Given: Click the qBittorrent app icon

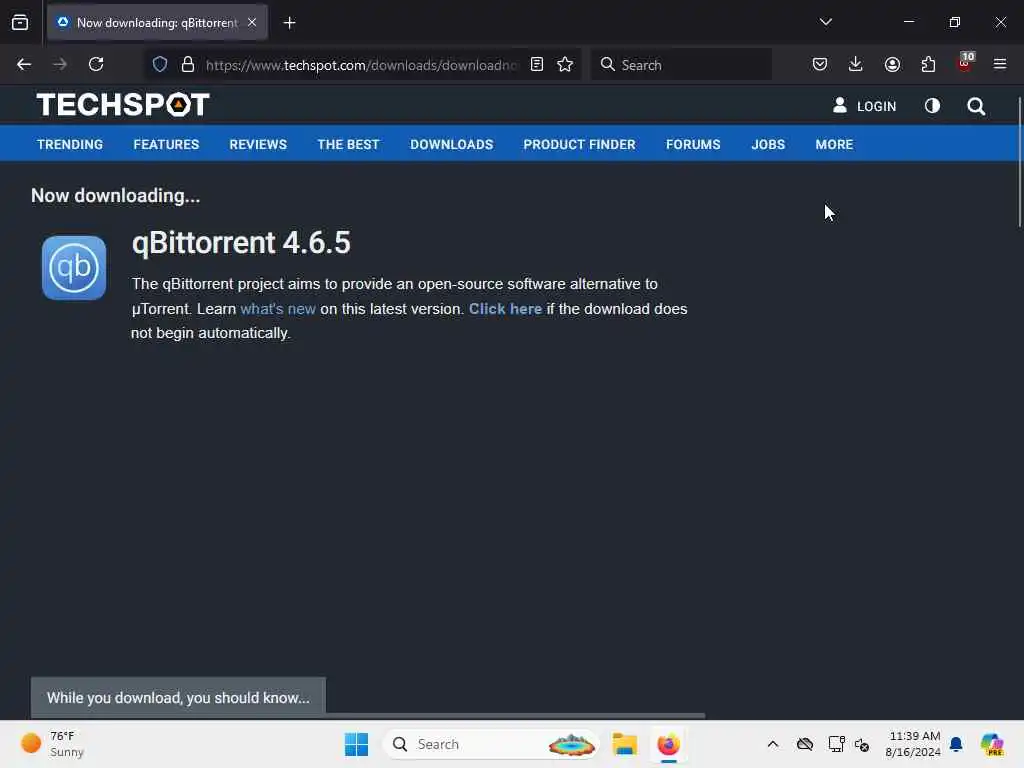Looking at the screenshot, I should click(74, 268).
